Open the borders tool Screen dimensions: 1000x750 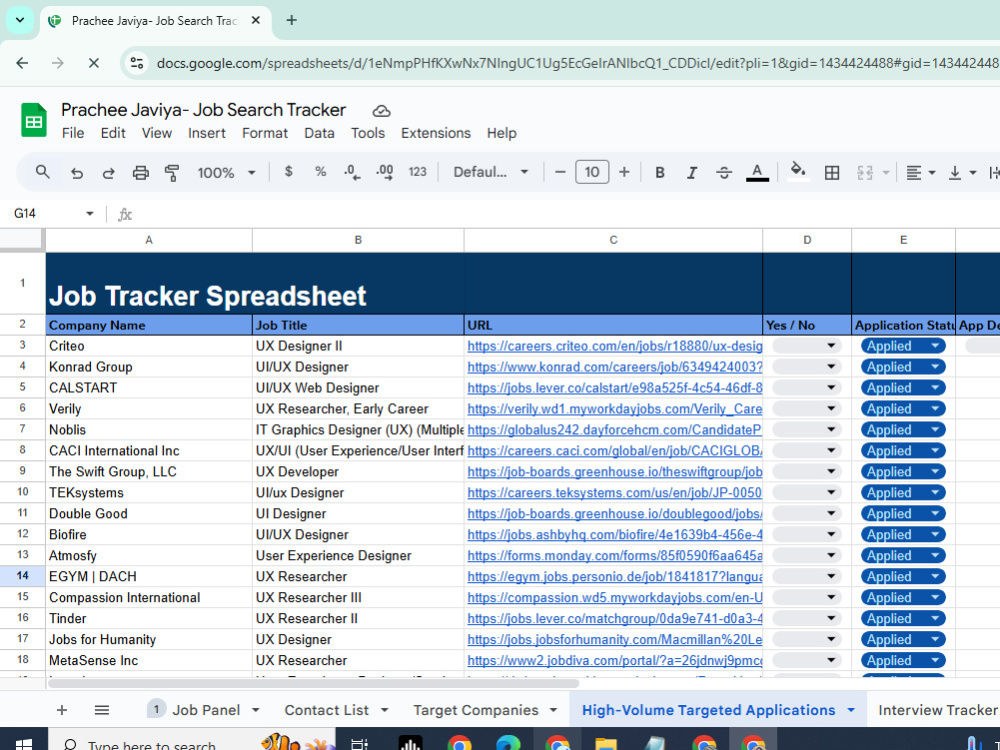coord(832,172)
